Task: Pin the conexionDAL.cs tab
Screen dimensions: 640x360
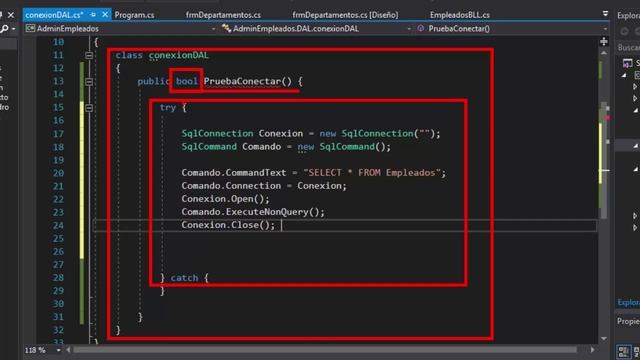Action: coord(93,15)
